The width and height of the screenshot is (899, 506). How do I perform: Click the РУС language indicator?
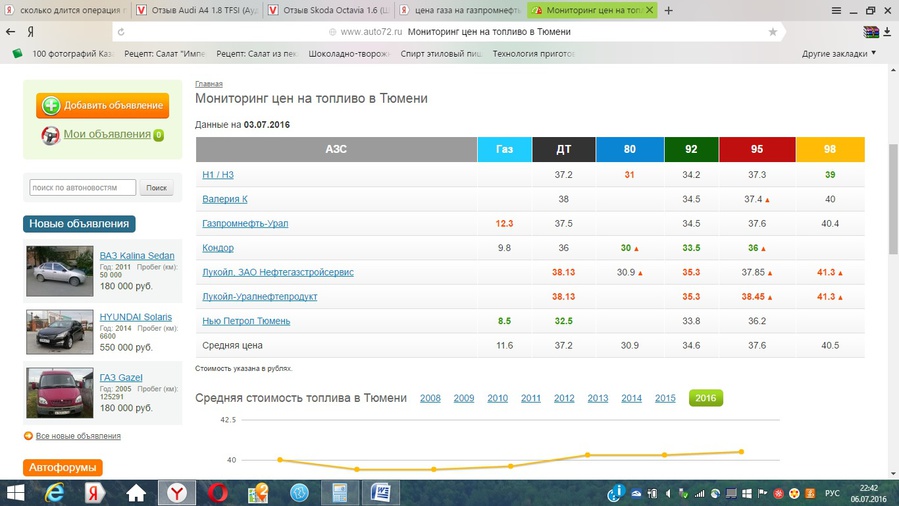point(832,493)
